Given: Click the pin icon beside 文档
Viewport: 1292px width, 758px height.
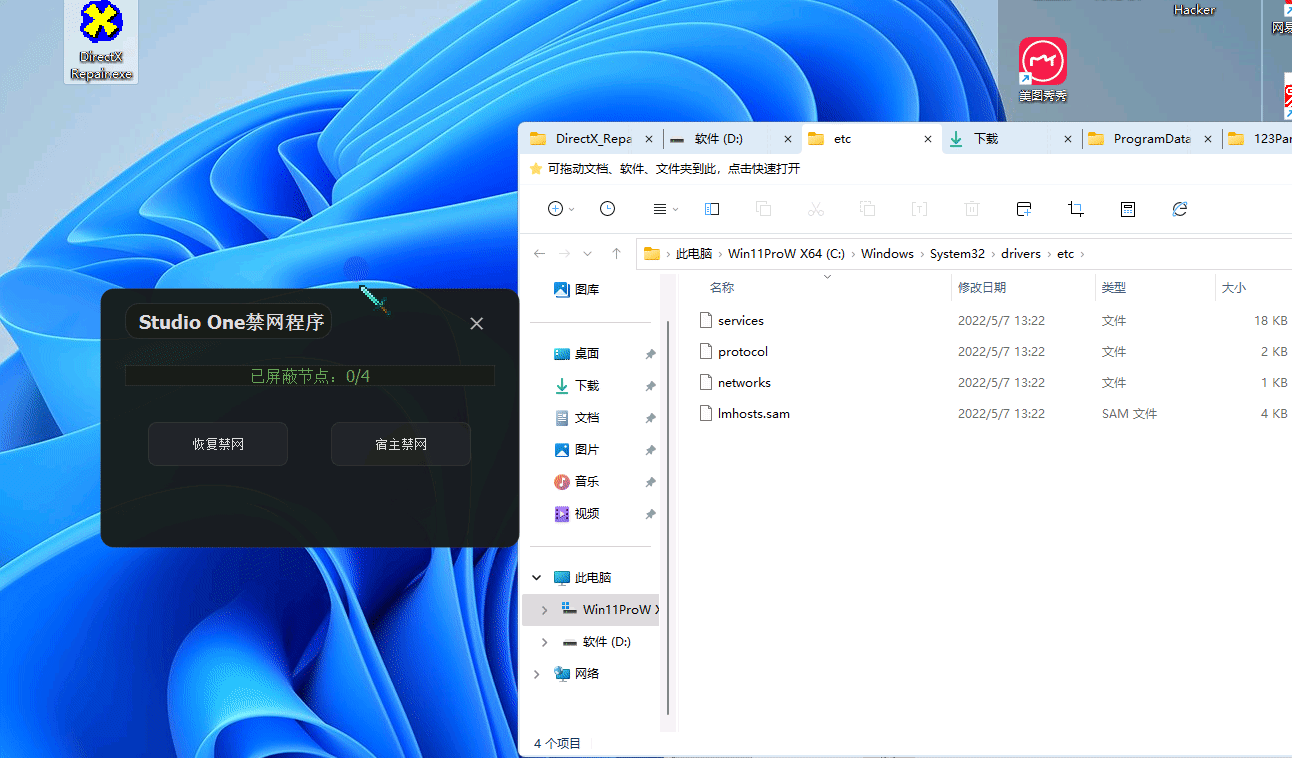Looking at the screenshot, I should coord(650,418).
